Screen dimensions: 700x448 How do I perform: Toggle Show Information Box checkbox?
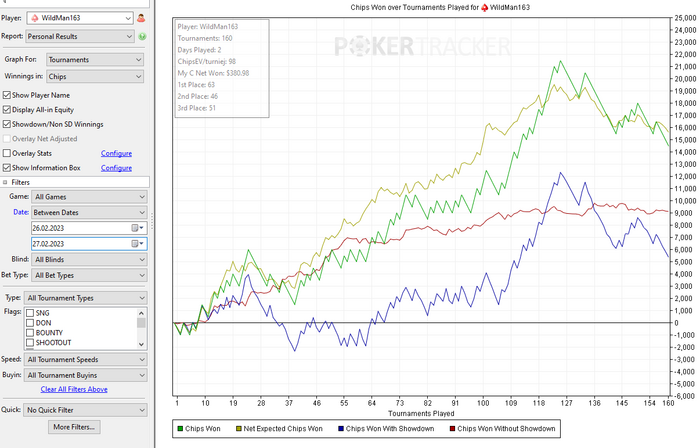tap(7, 168)
